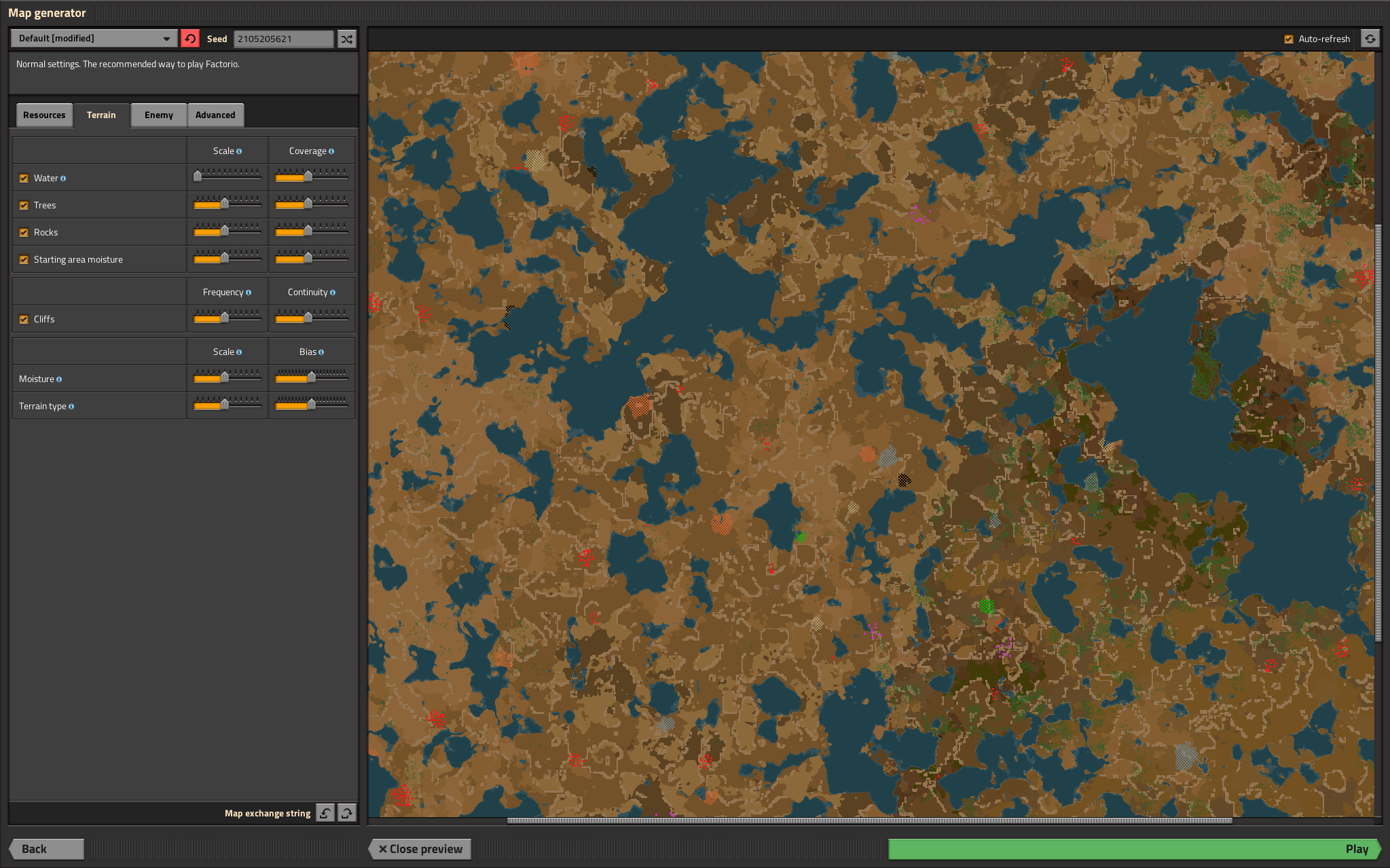Adjust Starting area moisture scale slider
Screen dimensions: 1390x868
click(x=227, y=258)
